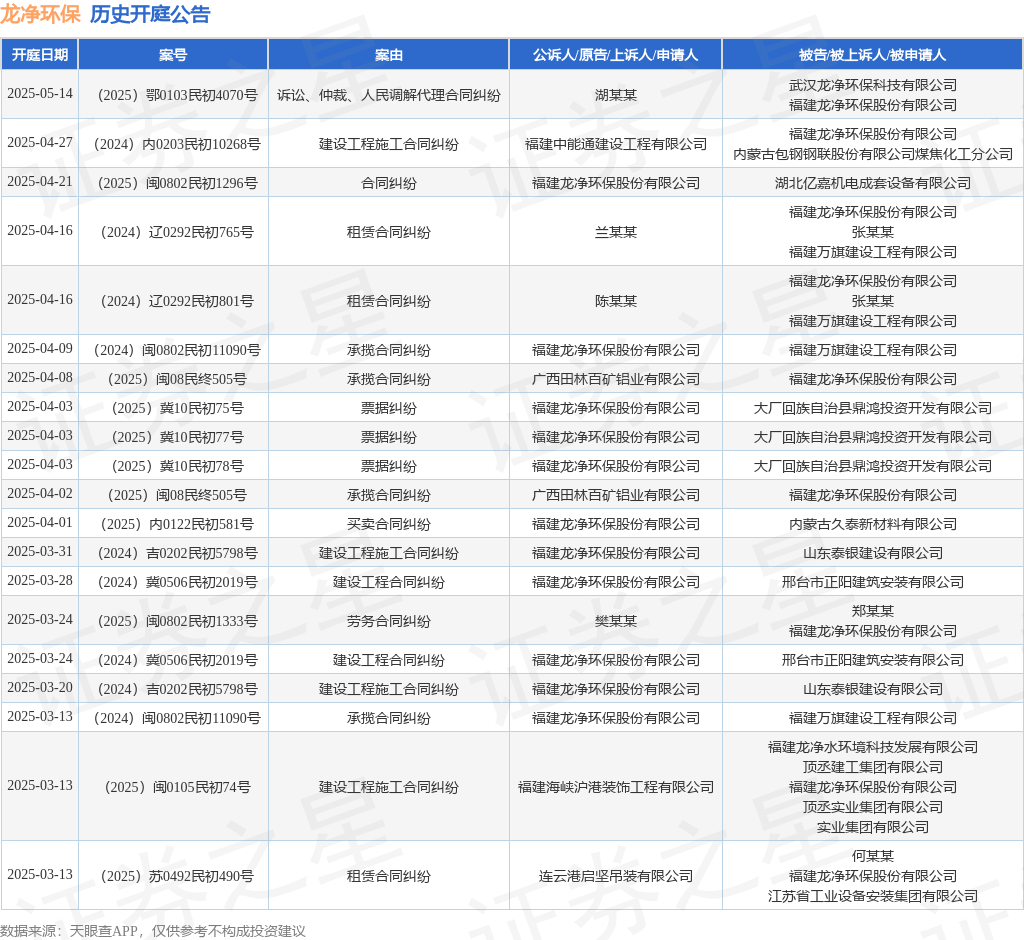Click 买卖合同纠纷 cause cell

pos(389,525)
